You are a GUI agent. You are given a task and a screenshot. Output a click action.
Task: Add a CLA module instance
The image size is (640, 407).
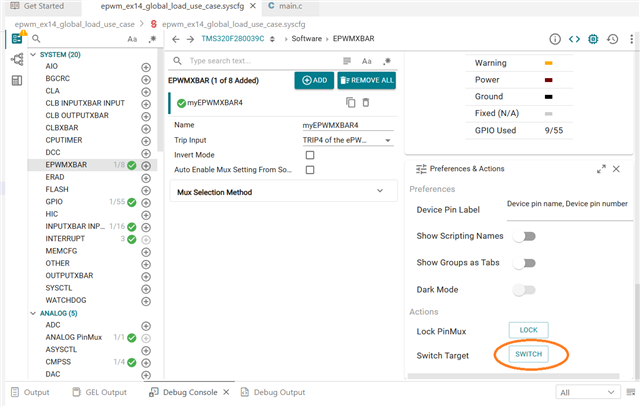[x=146, y=92]
